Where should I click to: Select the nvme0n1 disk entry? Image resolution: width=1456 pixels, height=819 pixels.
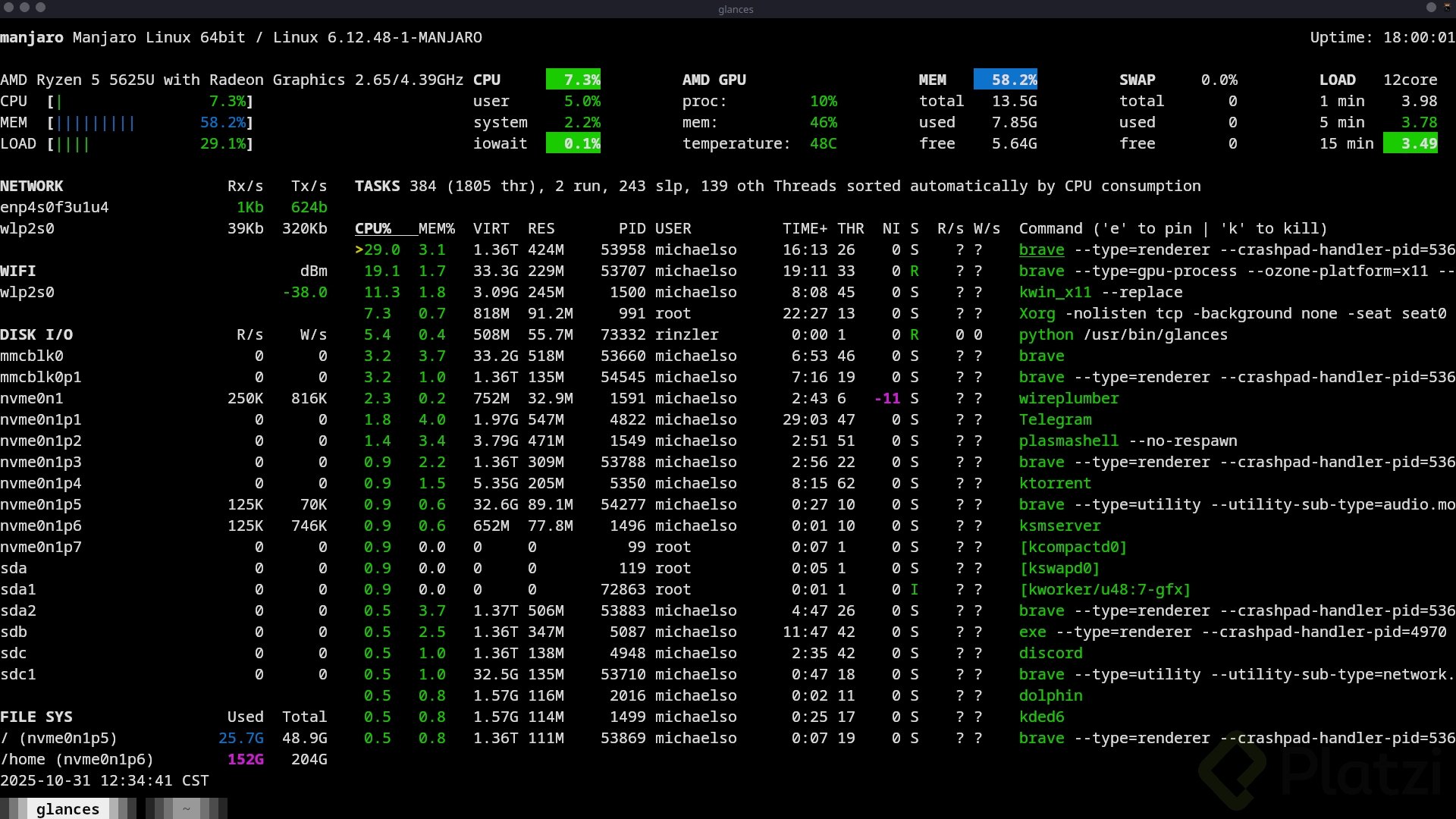32,398
